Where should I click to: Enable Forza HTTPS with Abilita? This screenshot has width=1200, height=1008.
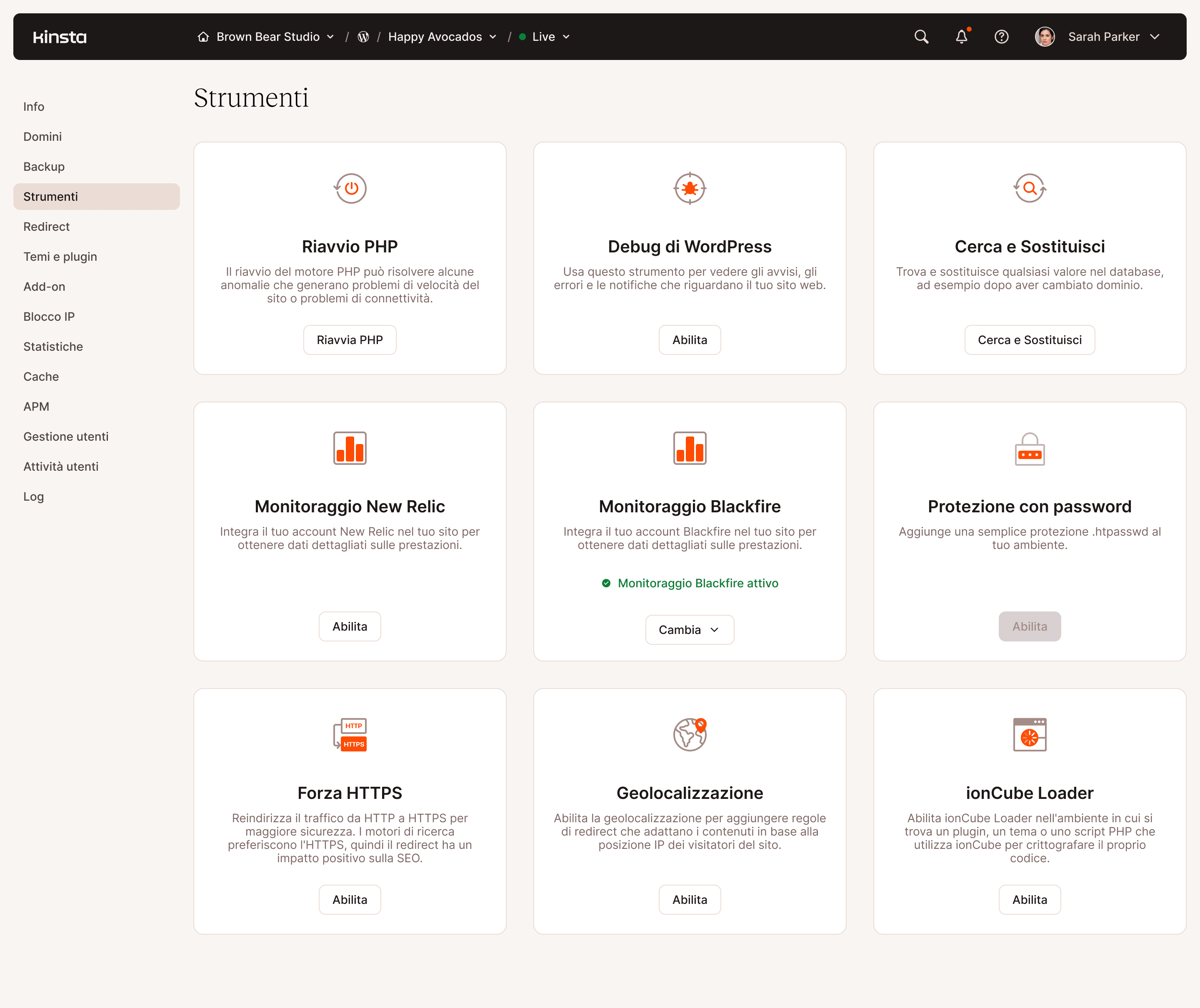(x=349, y=899)
